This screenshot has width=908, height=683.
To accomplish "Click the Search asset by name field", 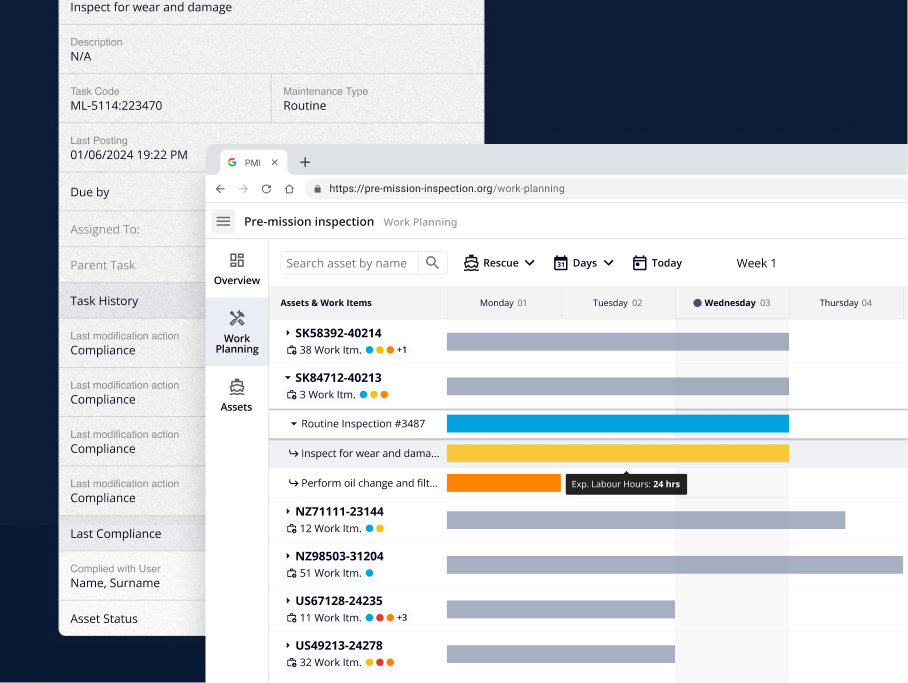I will [350, 263].
